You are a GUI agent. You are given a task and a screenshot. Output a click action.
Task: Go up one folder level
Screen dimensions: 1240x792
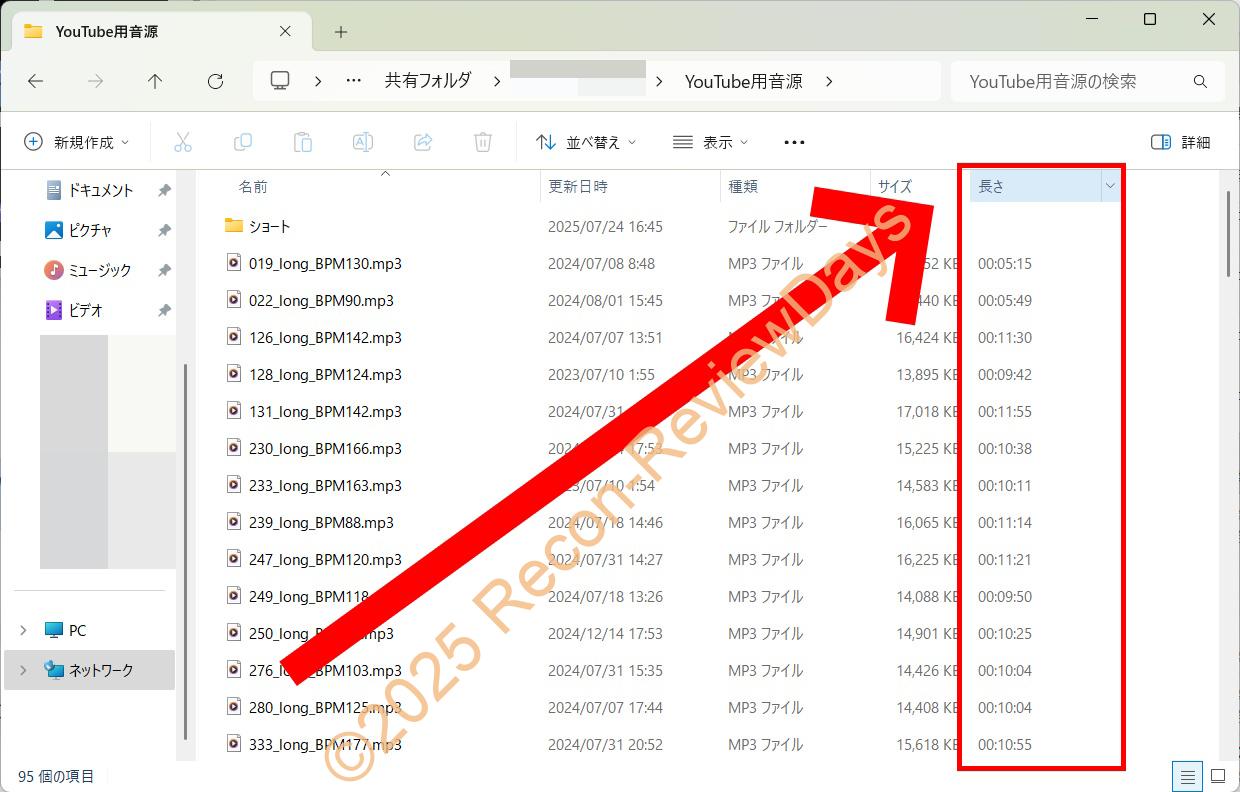155,82
